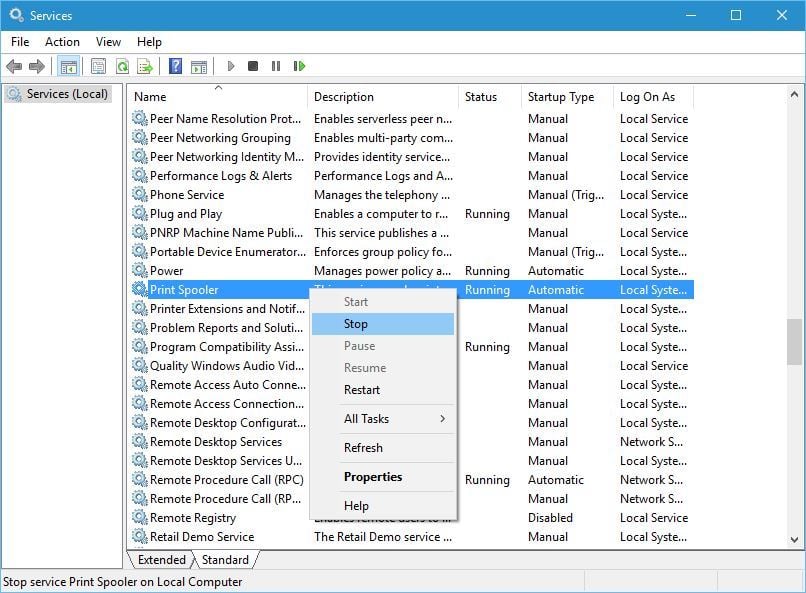Choose Refresh in the context menu
Screen dimensions: 806x593
pos(383,448)
